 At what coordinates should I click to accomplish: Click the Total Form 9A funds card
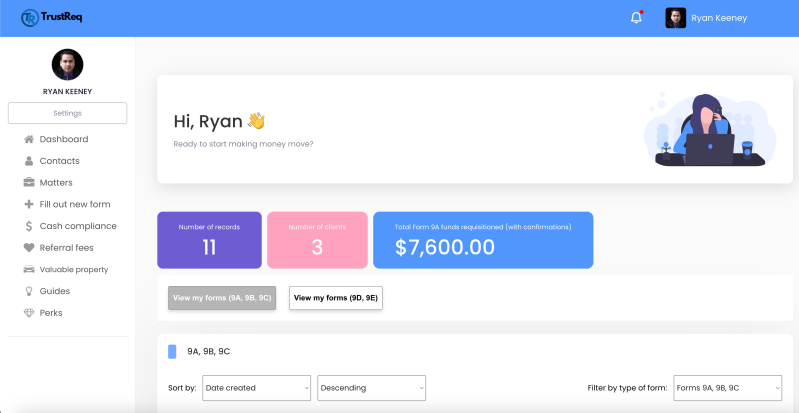coord(483,240)
